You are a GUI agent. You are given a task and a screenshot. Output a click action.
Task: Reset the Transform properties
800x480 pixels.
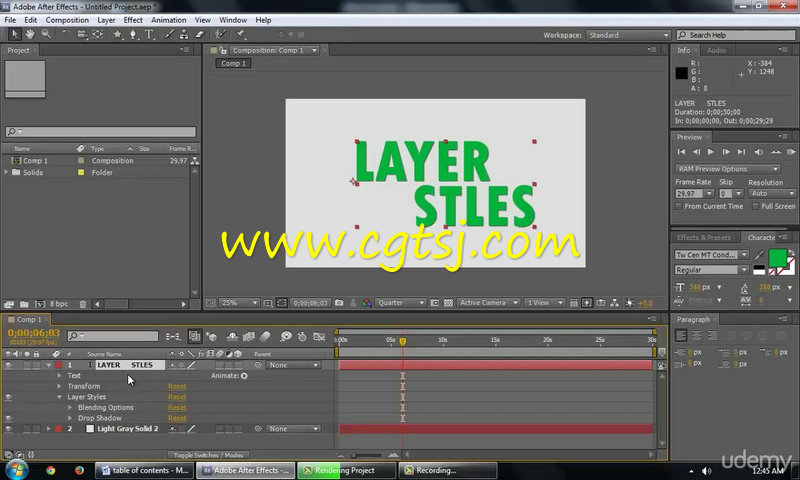[177, 387]
